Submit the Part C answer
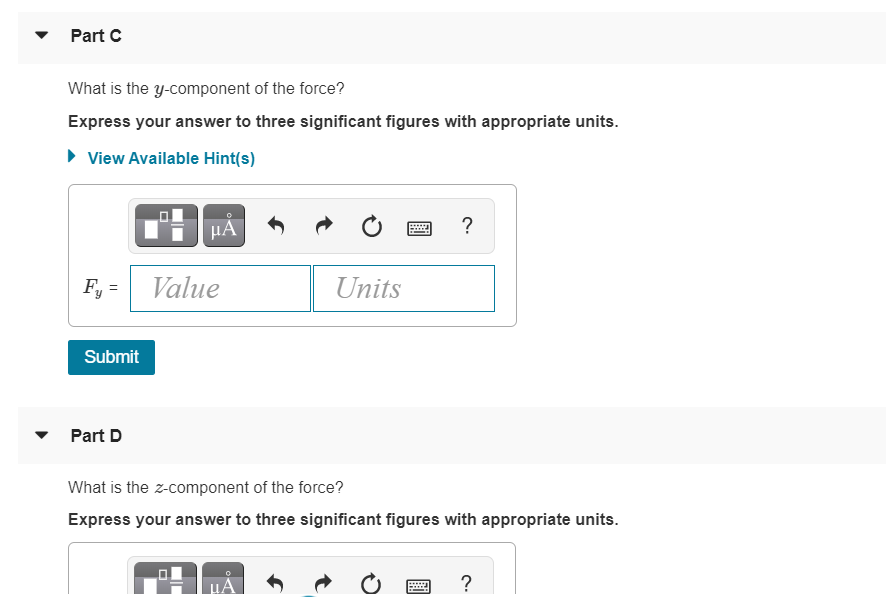The image size is (886, 597). pos(111,357)
